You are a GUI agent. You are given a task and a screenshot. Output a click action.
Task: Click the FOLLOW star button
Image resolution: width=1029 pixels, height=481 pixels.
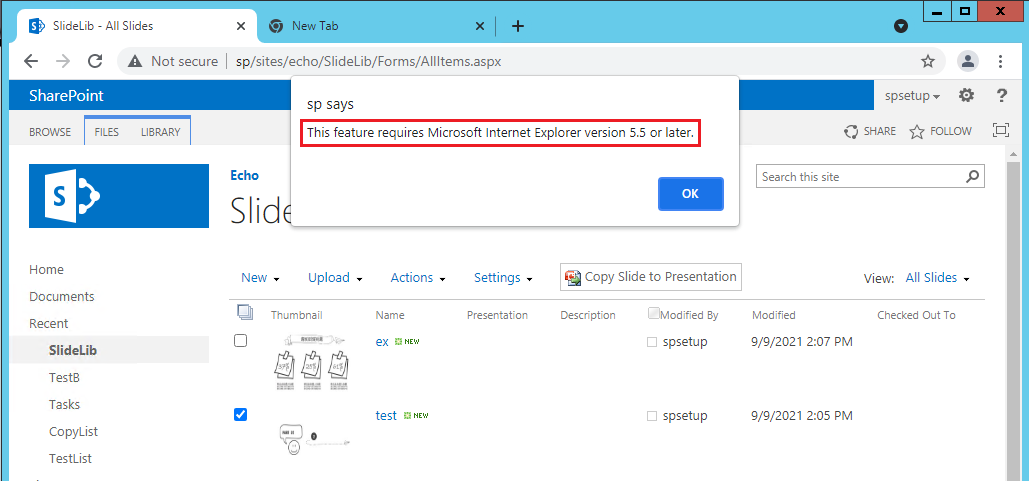click(940, 131)
